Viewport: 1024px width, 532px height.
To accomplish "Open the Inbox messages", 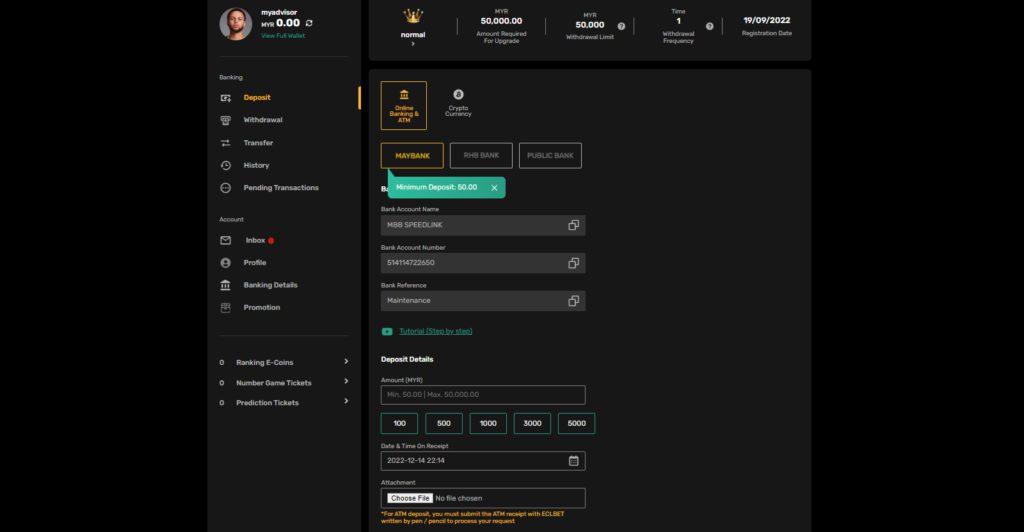I will [255, 240].
